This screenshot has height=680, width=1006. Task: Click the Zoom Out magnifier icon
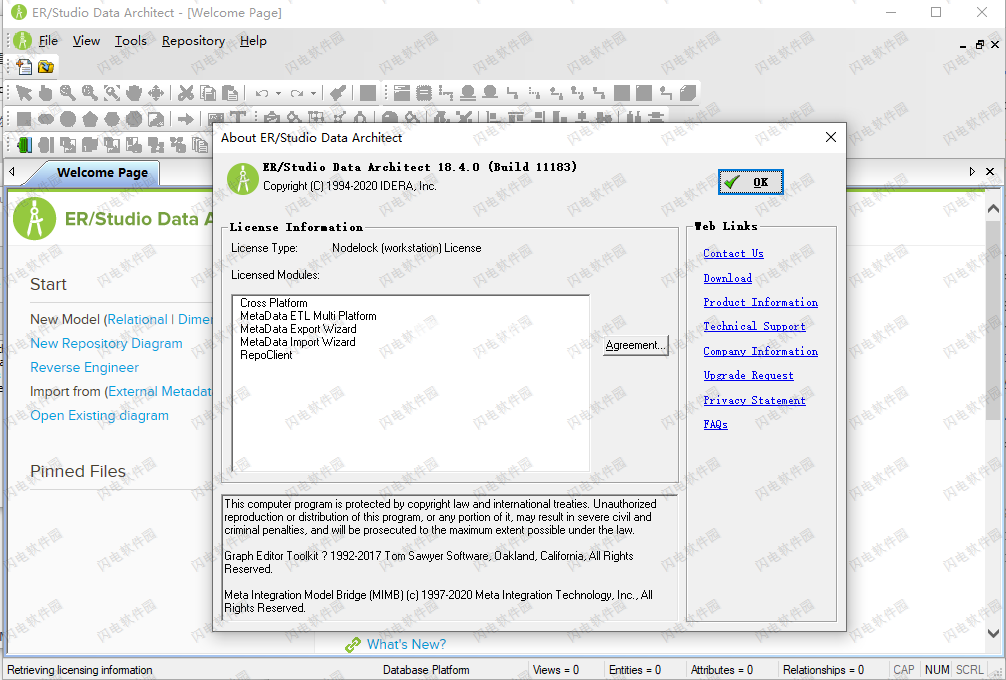point(90,93)
